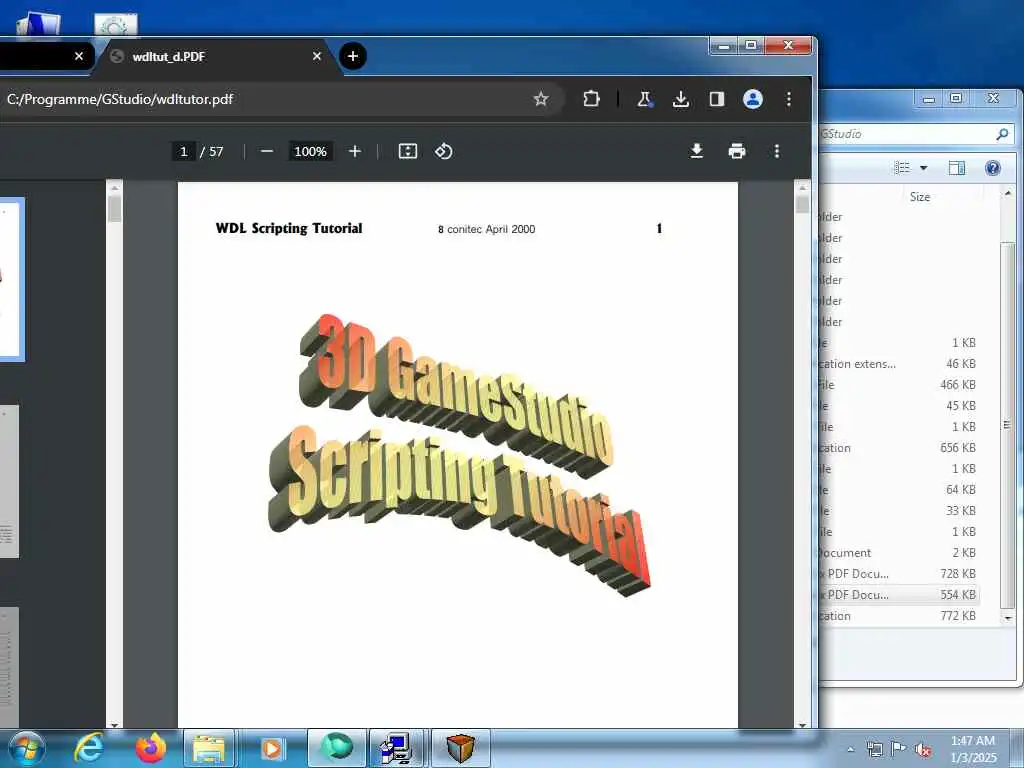This screenshot has height=768, width=1024.
Task: Switch to the green sphere taskbar app
Action: pyautogui.click(x=337, y=748)
